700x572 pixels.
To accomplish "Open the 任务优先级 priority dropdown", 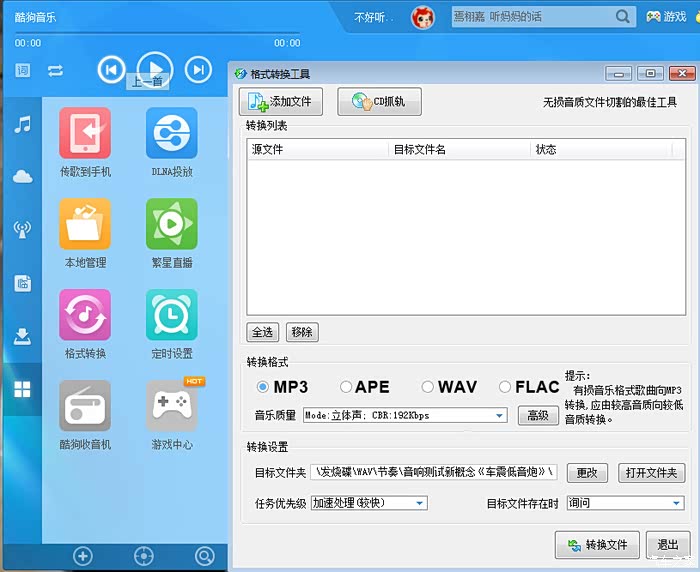I will pyautogui.click(x=420, y=503).
